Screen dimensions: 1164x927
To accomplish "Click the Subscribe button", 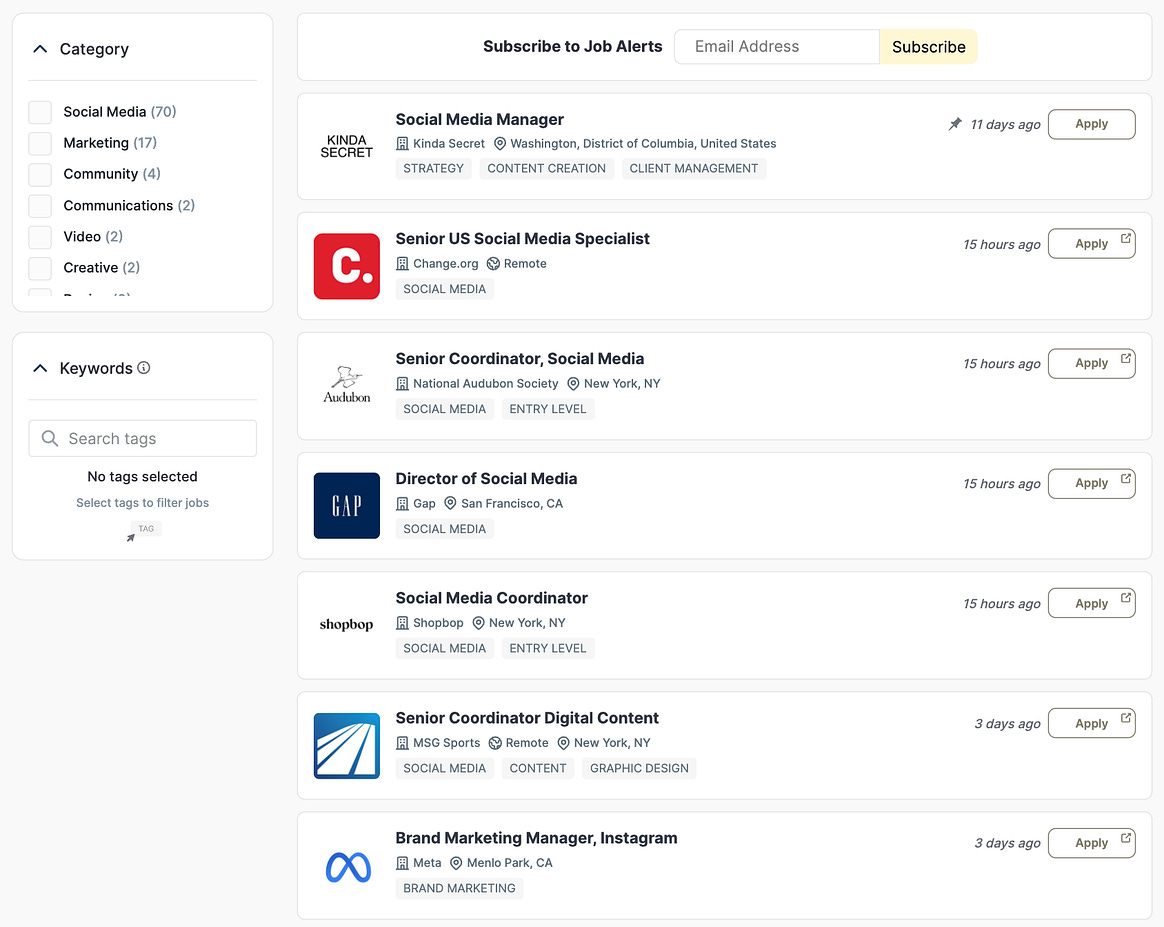I will click(928, 47).
